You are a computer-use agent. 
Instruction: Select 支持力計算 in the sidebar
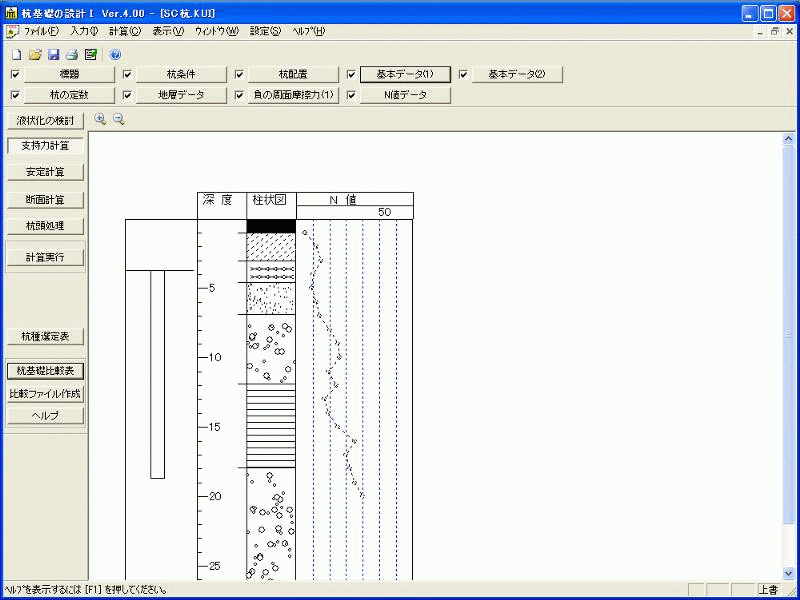[x=44, y=145]
